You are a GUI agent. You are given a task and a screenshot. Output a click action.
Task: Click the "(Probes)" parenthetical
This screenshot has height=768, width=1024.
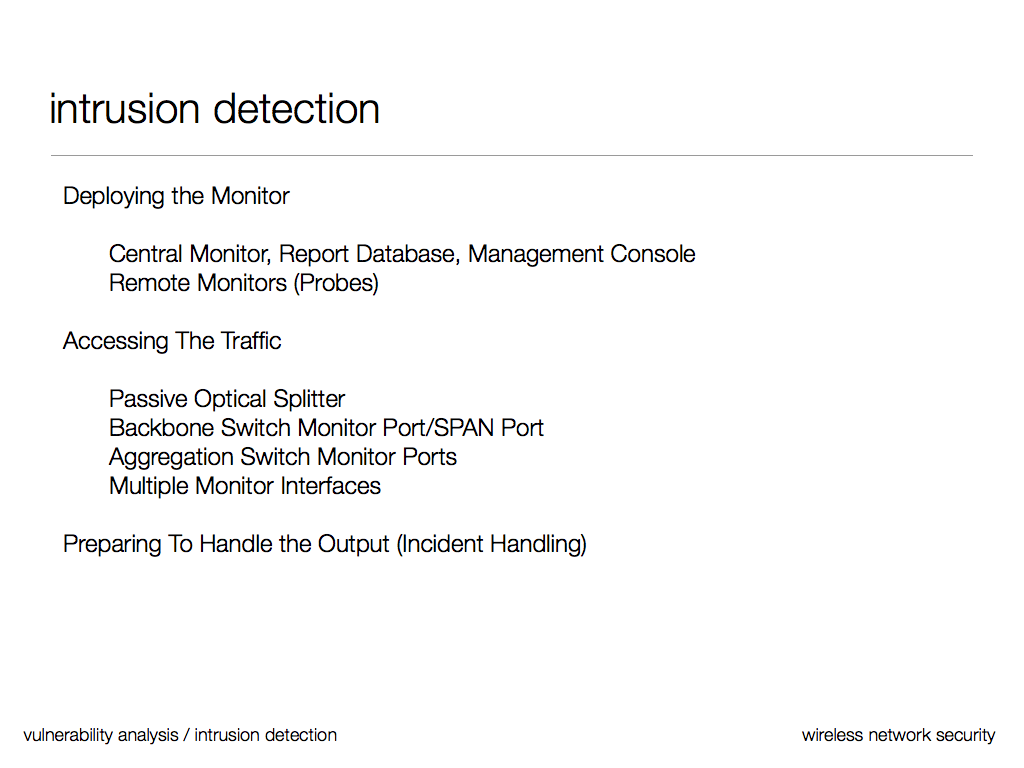coord(336,283)
